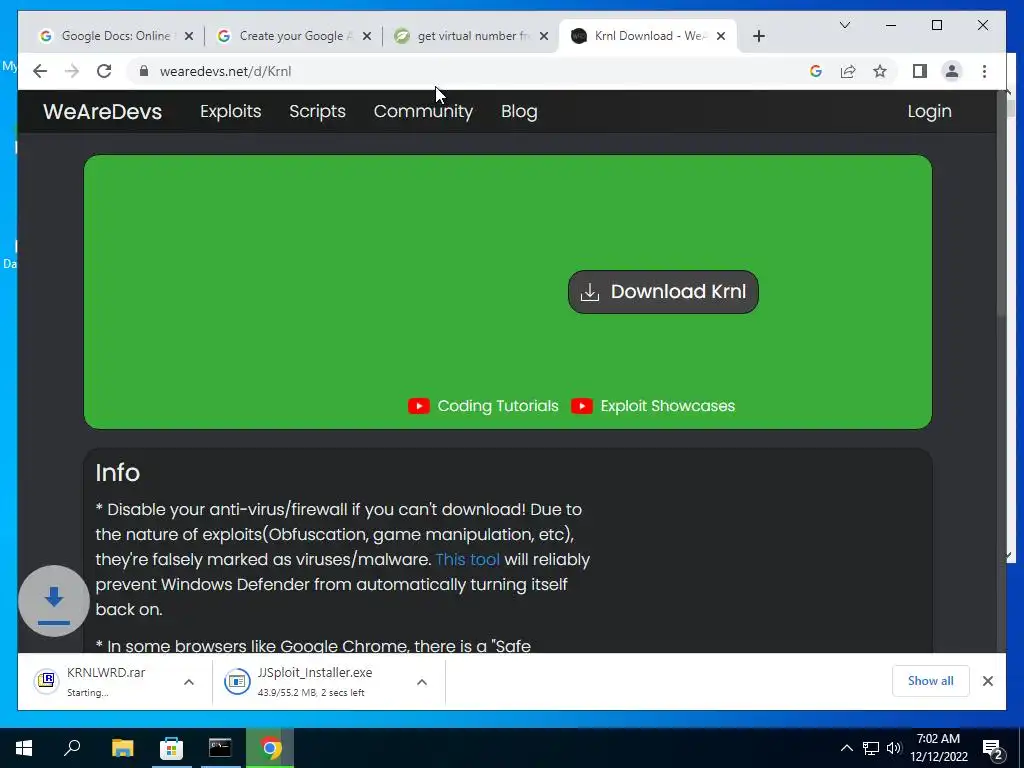This screenshot has height=768, width=1024.
Task: Go forward using the browser forward arrow
Action: [72, 71]
